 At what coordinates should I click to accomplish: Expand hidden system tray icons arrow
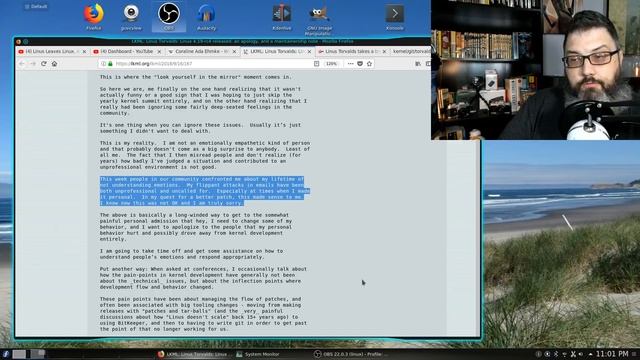pyautogui.click(x=590, y=354)
